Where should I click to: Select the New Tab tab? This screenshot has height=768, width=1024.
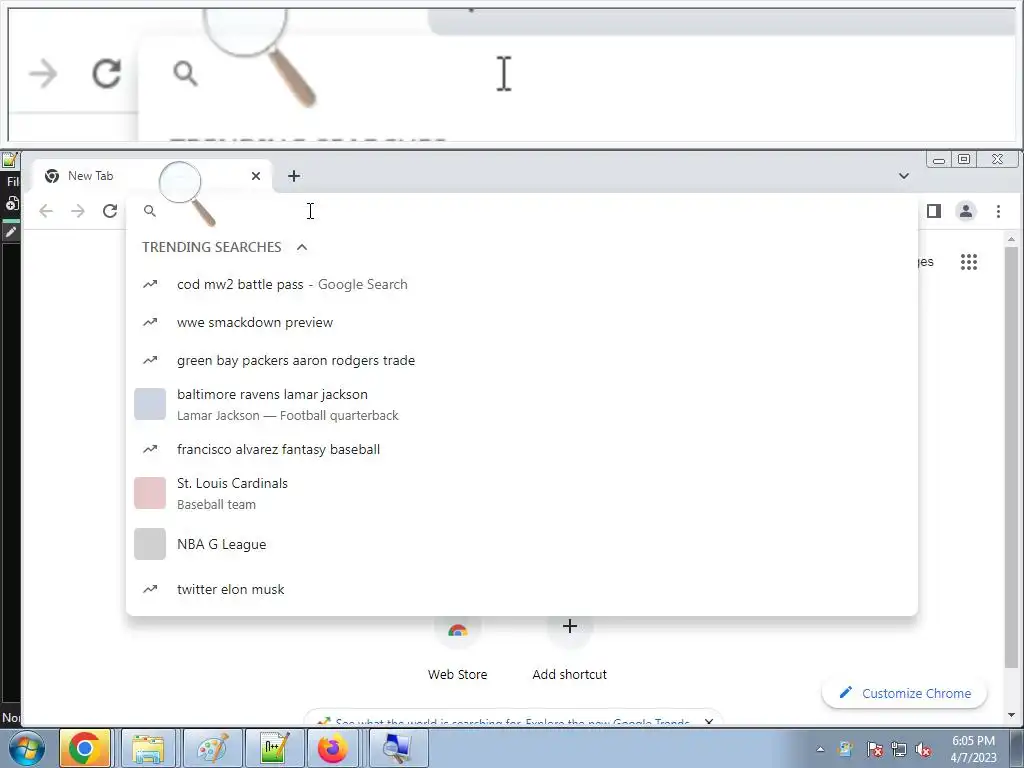(152, 176)
